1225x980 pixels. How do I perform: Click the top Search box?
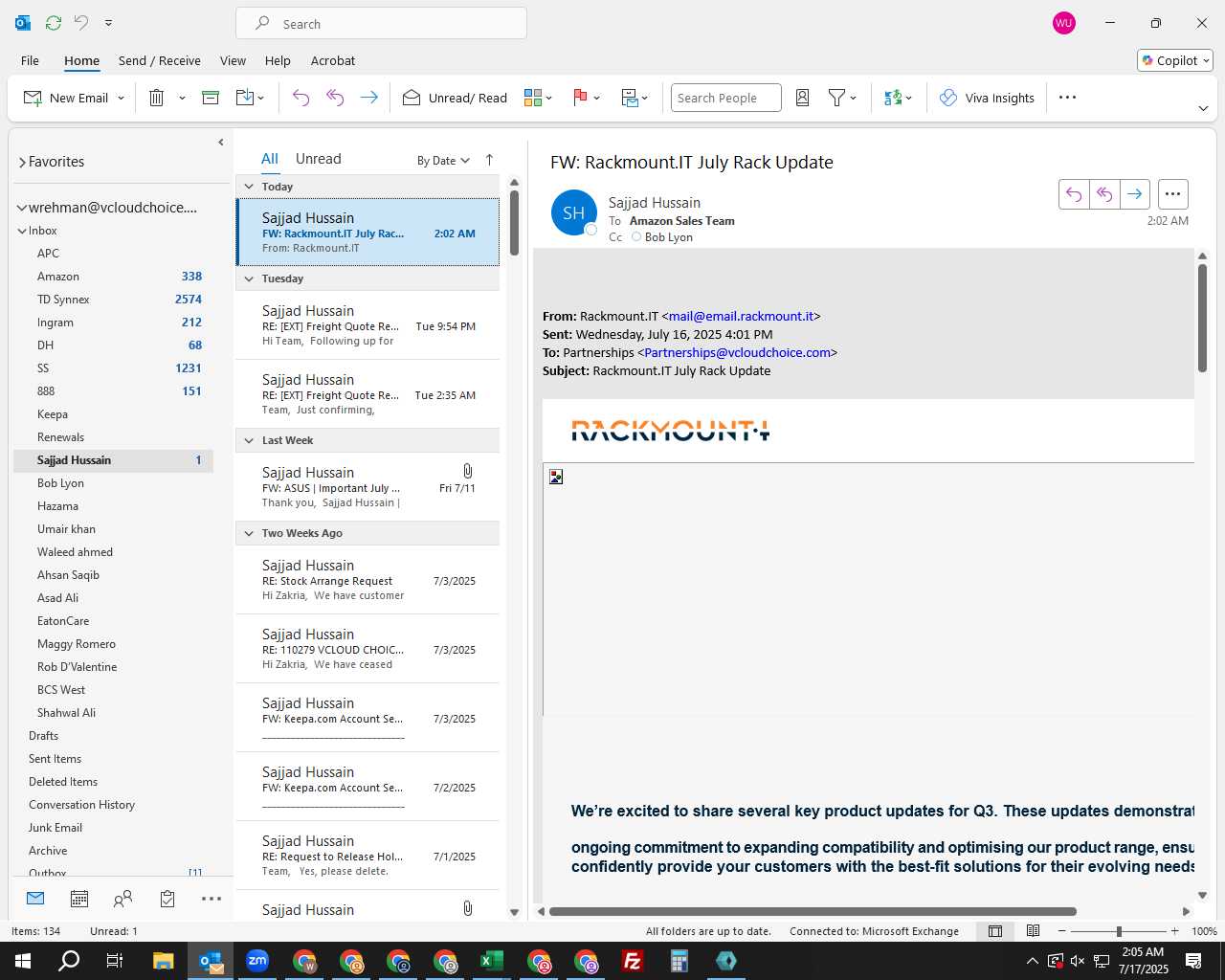381,23
